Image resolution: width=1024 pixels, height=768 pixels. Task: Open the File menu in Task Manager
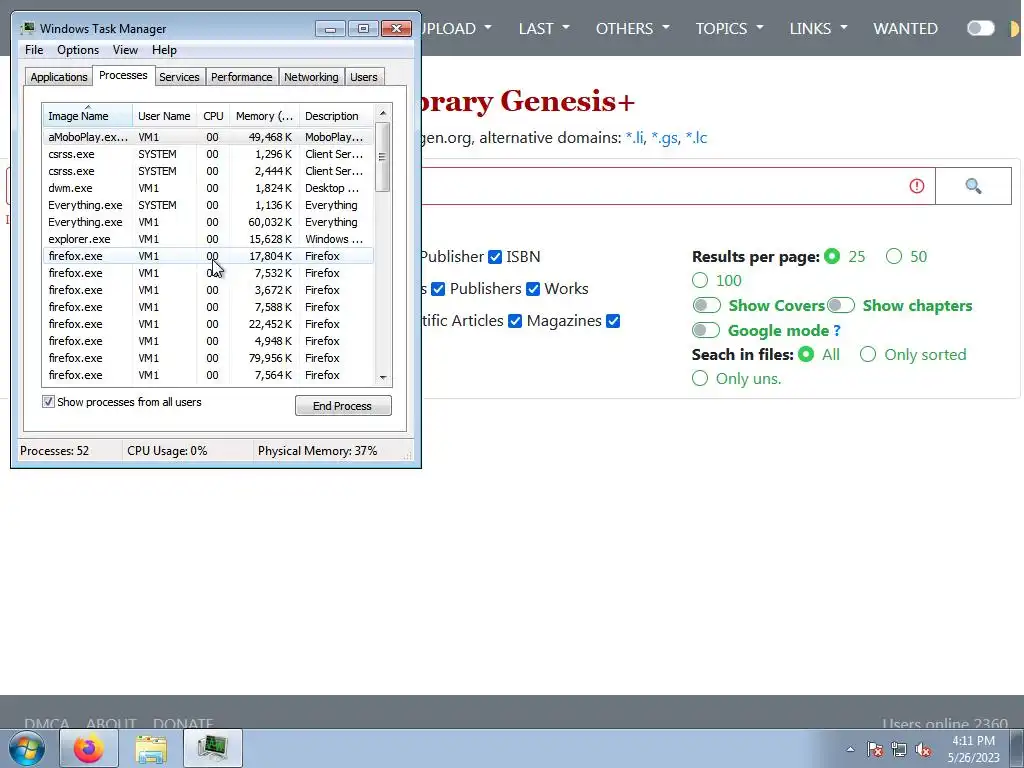pos(34,50)
